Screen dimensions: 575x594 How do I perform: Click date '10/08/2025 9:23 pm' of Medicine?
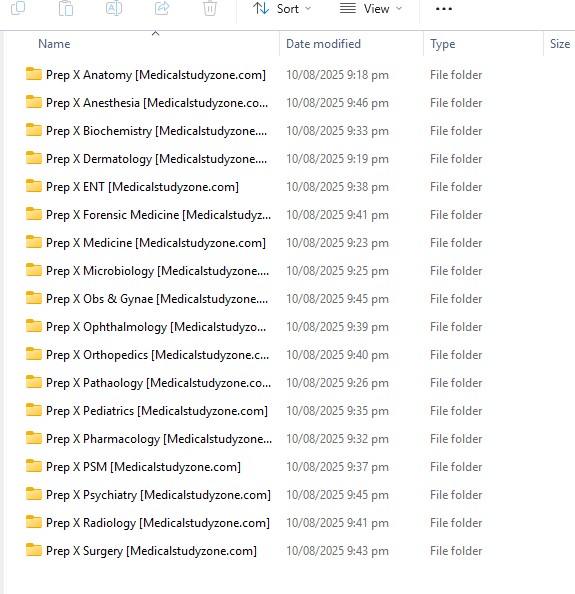coord(338,243)
